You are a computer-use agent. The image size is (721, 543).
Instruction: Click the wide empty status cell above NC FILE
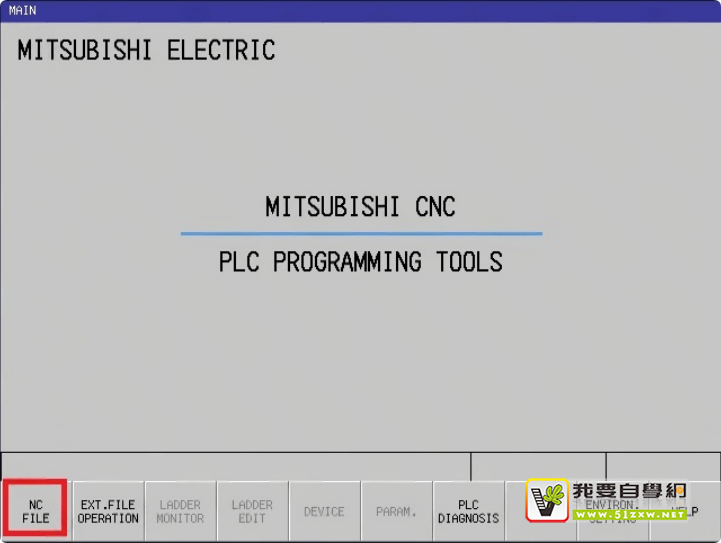235,465
